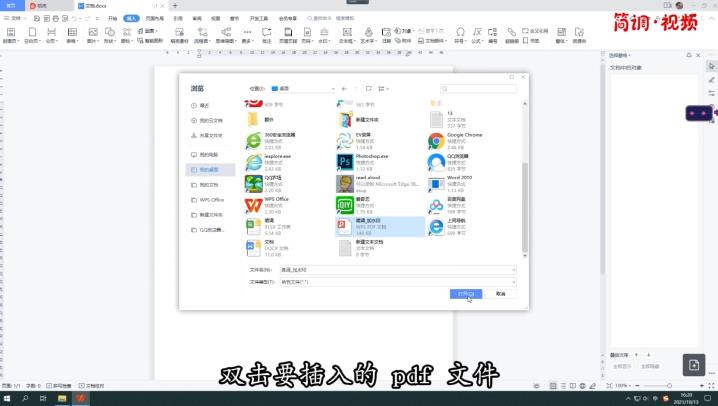Viewport: 718px width, 406px height.
Task: Open the 文件名 filename dropdown list
Action: [x=513, y=269]
